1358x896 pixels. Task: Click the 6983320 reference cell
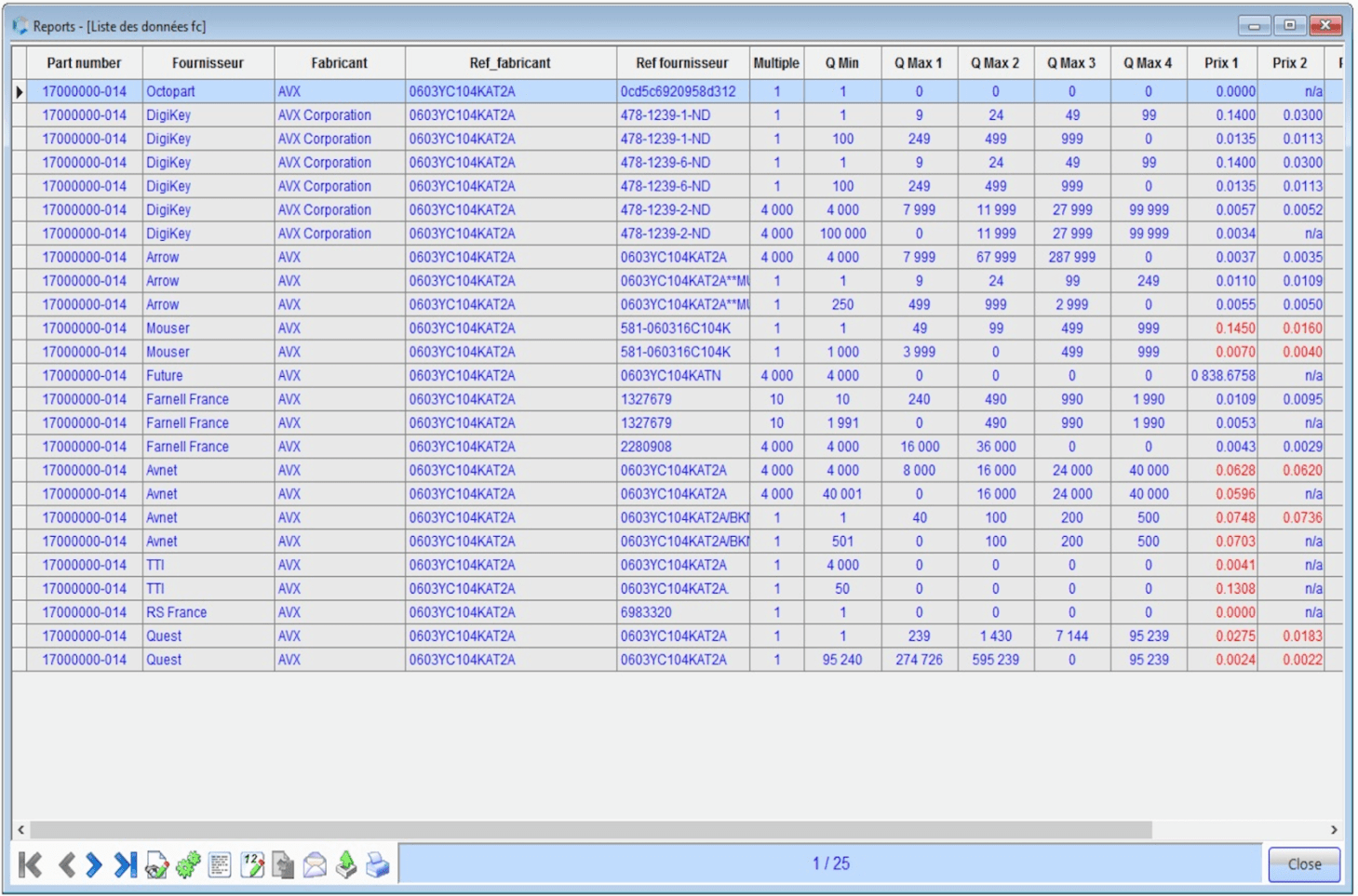coord(682,612)
